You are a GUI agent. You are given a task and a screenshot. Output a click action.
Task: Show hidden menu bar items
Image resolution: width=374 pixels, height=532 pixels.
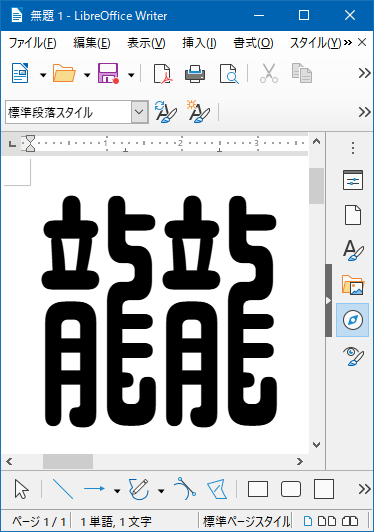(348, 42)
